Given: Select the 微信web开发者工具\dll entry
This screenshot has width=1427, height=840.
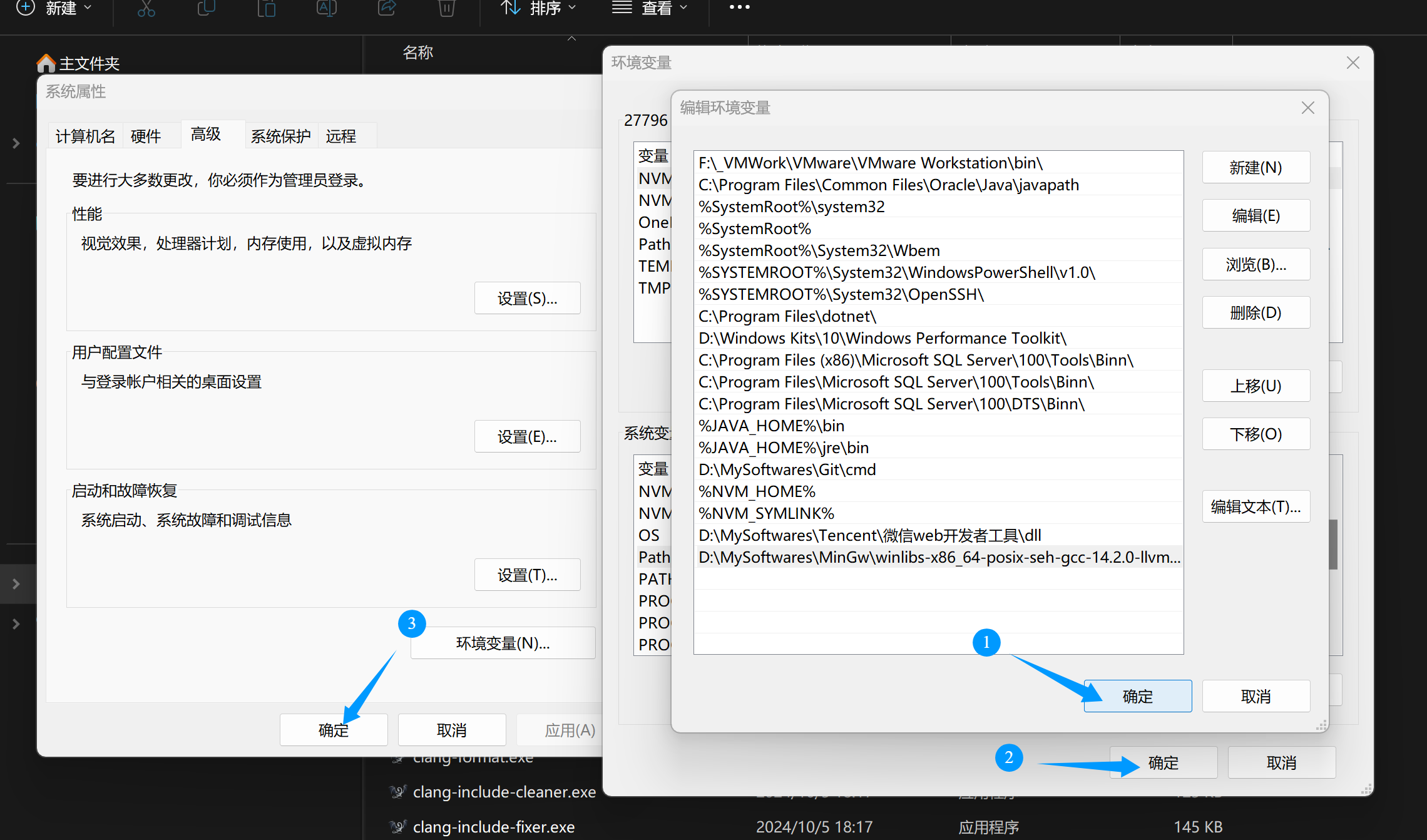Looking at the screenshot, I should 939,535.
